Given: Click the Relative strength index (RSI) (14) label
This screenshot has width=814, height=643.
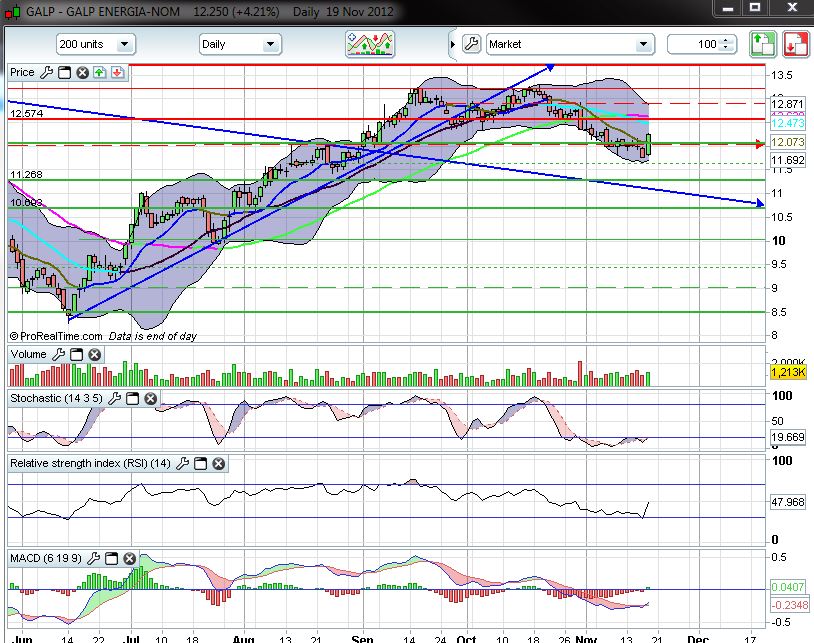Looking at the screenshot, I should [90, 463].
